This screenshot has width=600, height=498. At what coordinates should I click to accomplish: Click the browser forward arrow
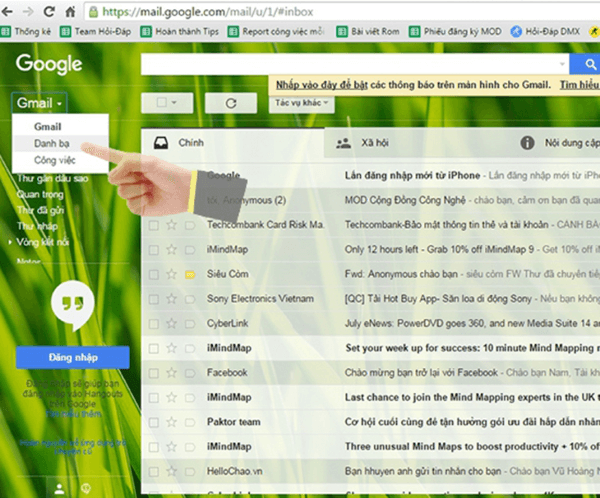click(28, 12)
